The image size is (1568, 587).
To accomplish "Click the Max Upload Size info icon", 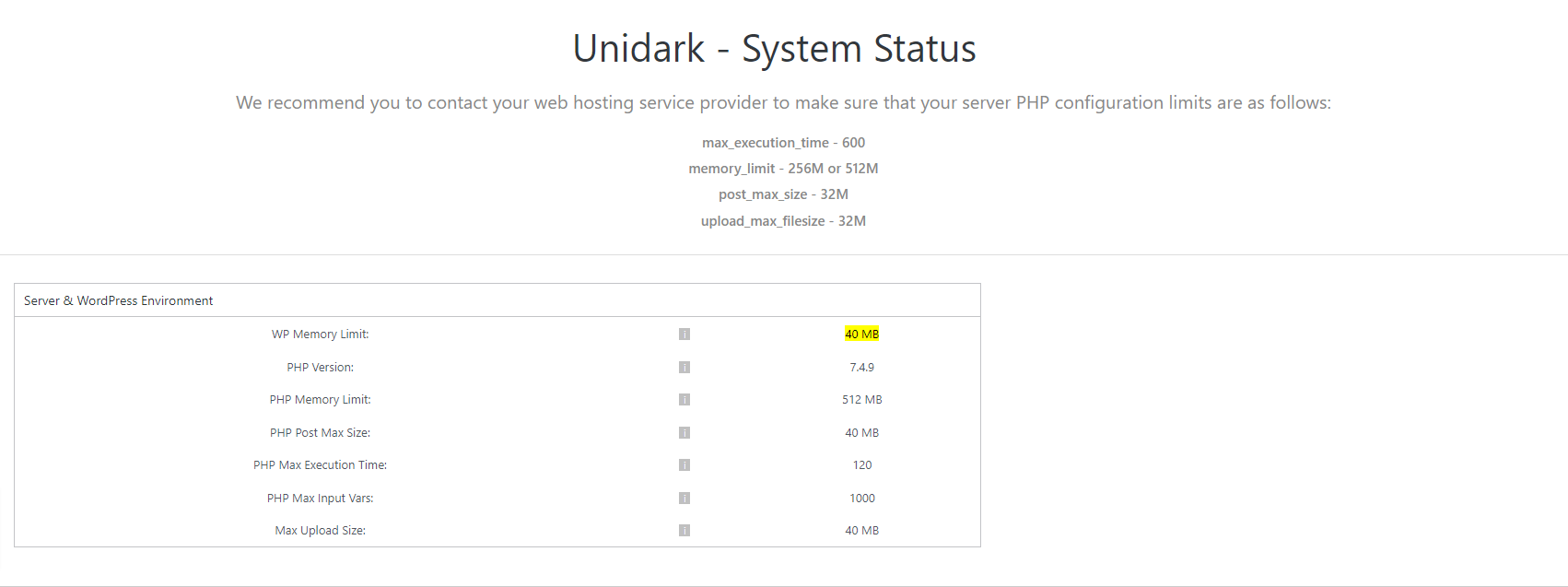I will (x=685, y=531).
